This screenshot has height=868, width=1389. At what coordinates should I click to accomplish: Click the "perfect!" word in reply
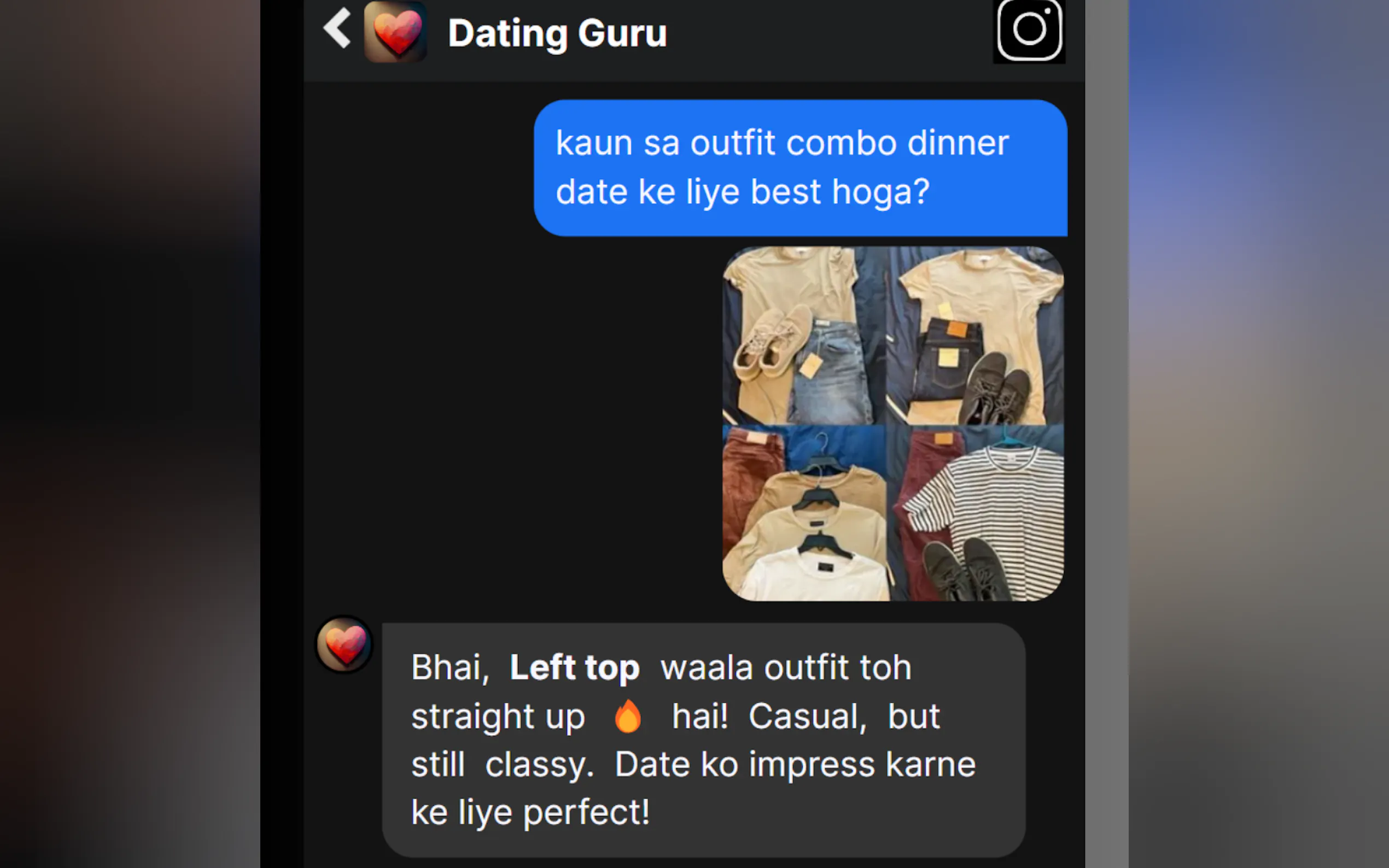pos(586,813)
